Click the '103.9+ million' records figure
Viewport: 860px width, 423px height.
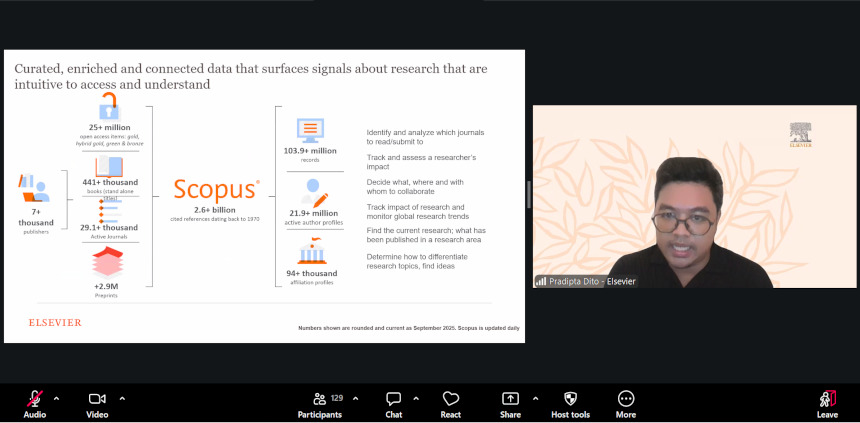tap(310, 151)
